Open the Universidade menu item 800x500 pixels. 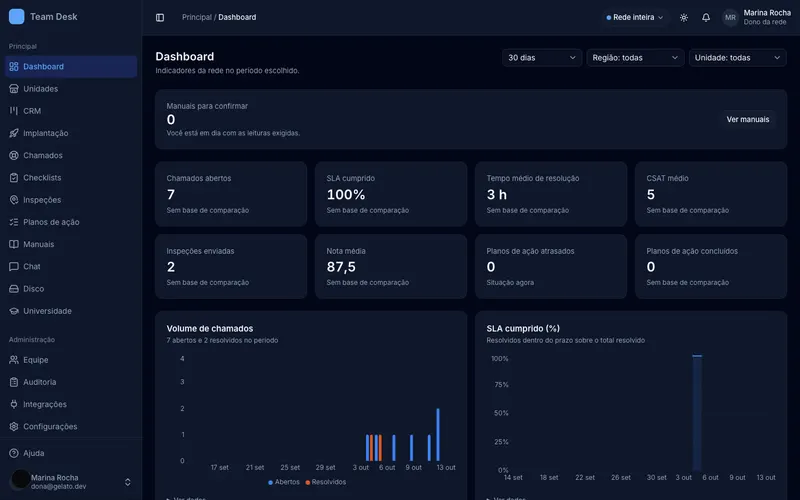point(71,311)
